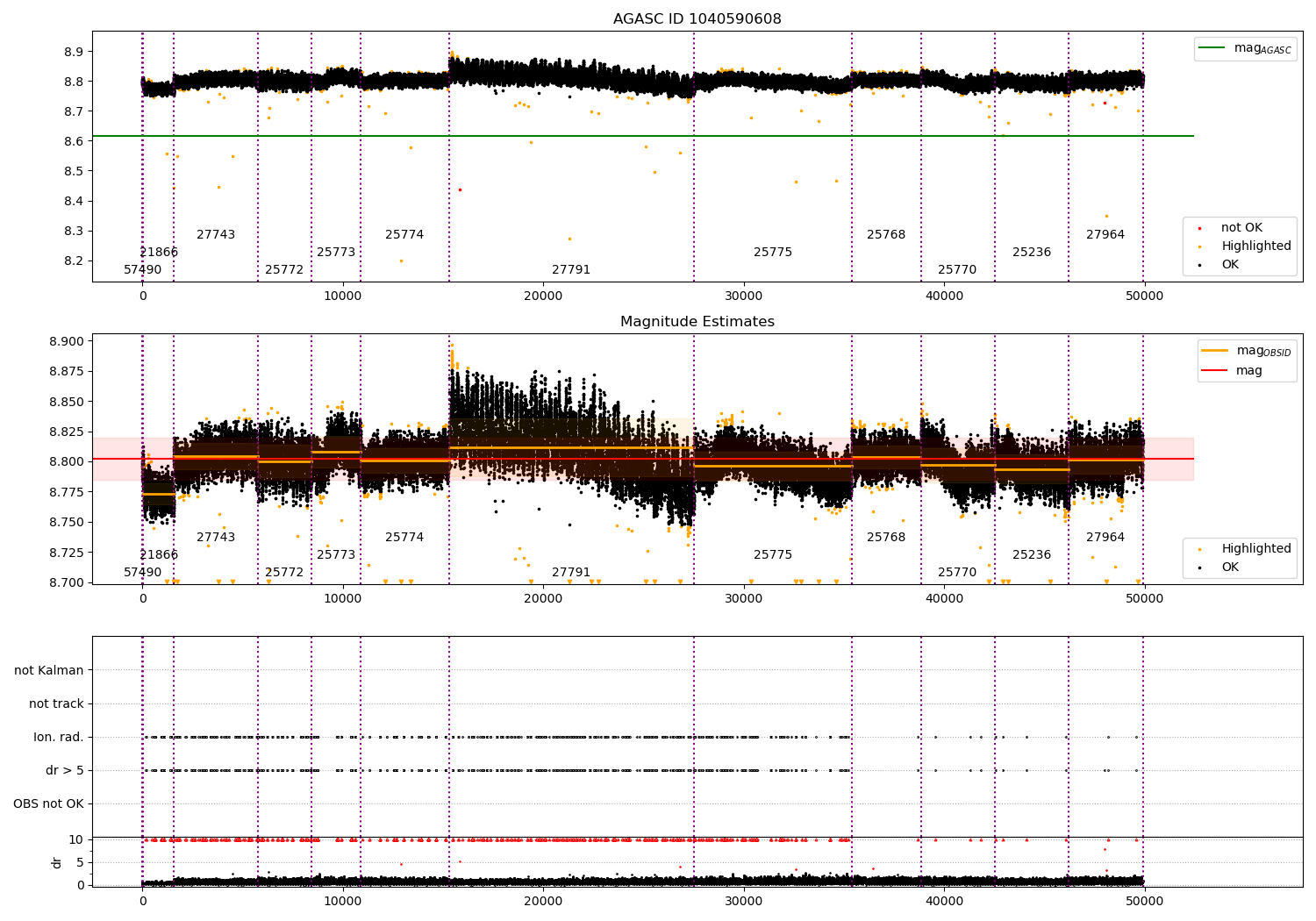The height and width of the screenshot is (921, 1316).
Task: Click the 30000 x-tick under the middle plot
Action: (x=744, y=599)
